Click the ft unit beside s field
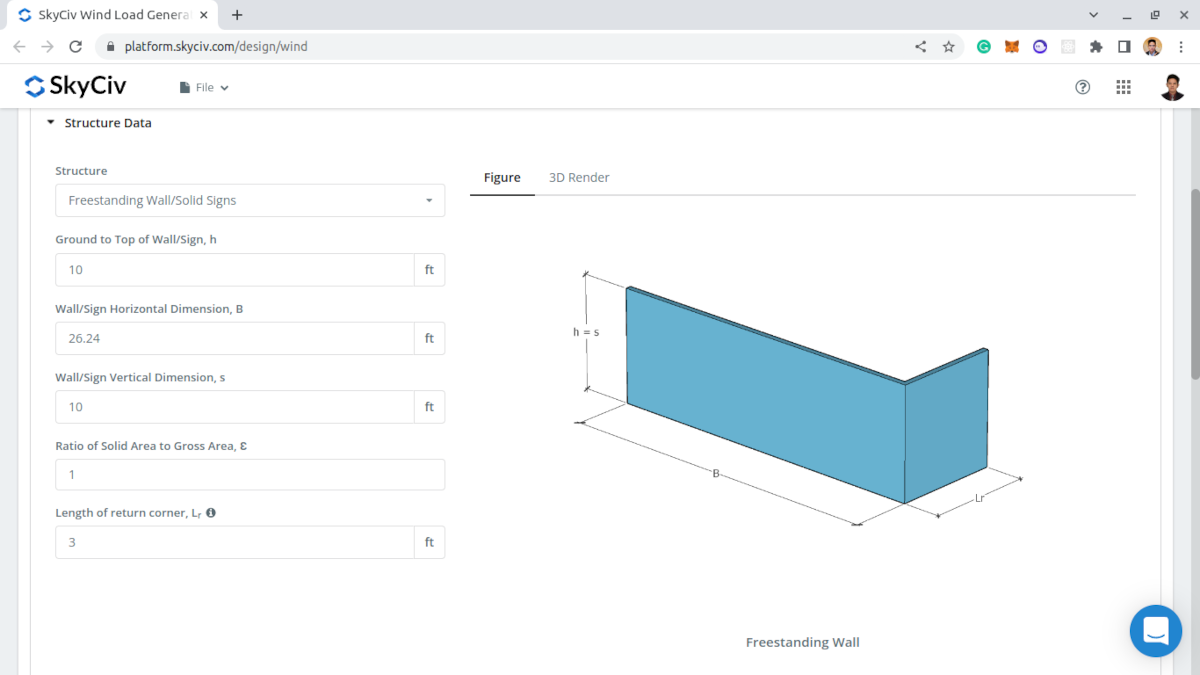1200x675 pixels. (429, 407)
